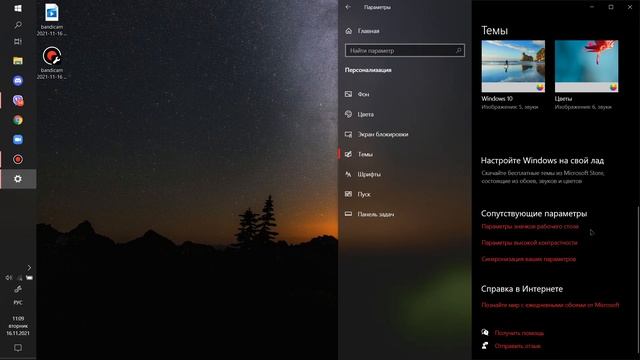Viewport: 640px width, 360px height.
Task: Open Параметры значков рабочего стола link
Action: (530, 227)
